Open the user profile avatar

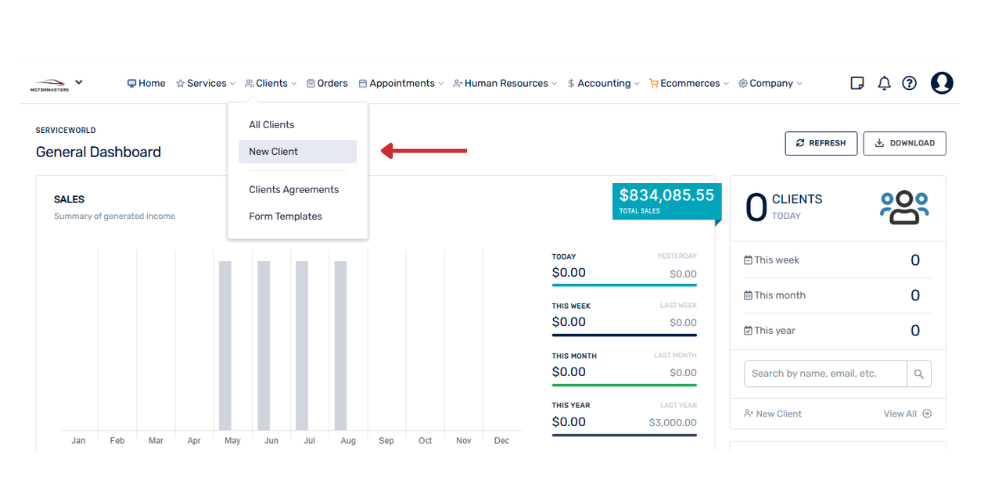(942, 83)
